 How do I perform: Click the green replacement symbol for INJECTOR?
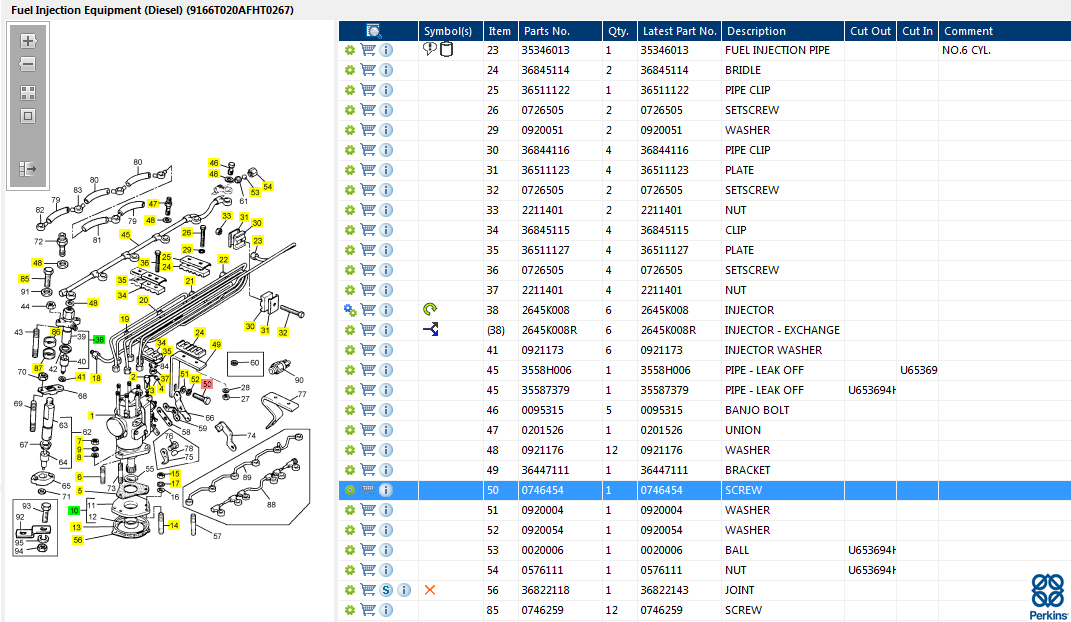pos(430,309)
